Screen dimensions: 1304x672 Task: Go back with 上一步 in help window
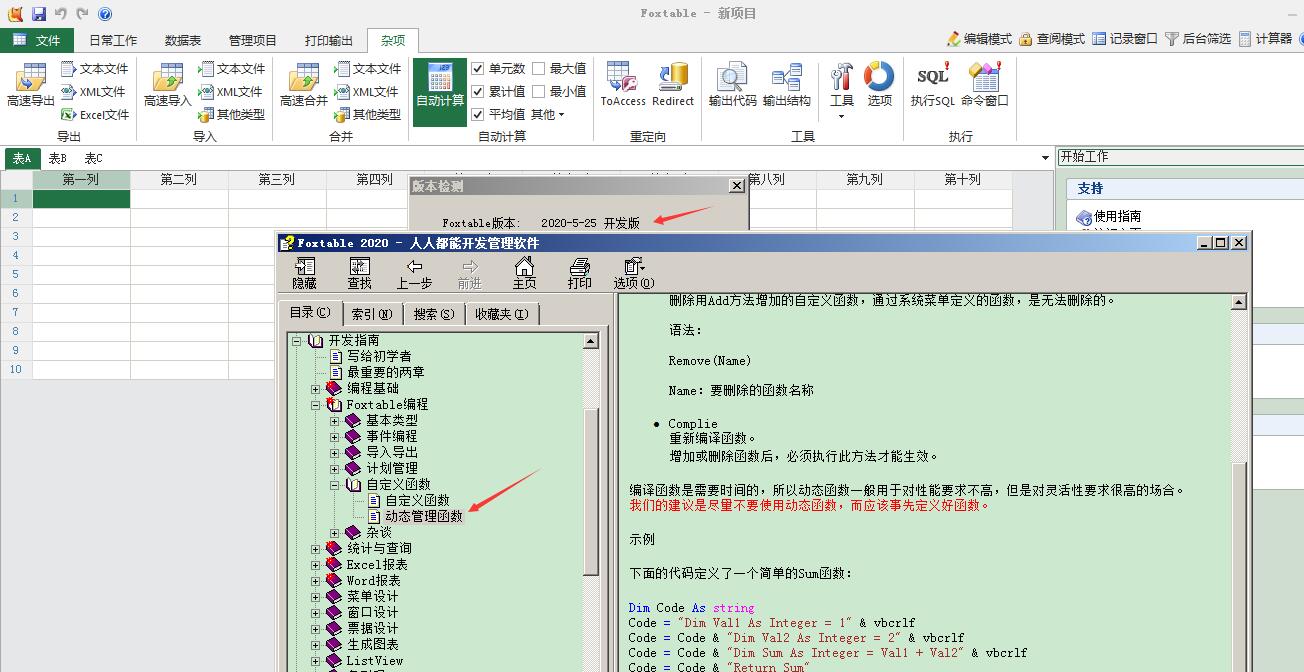414,274
